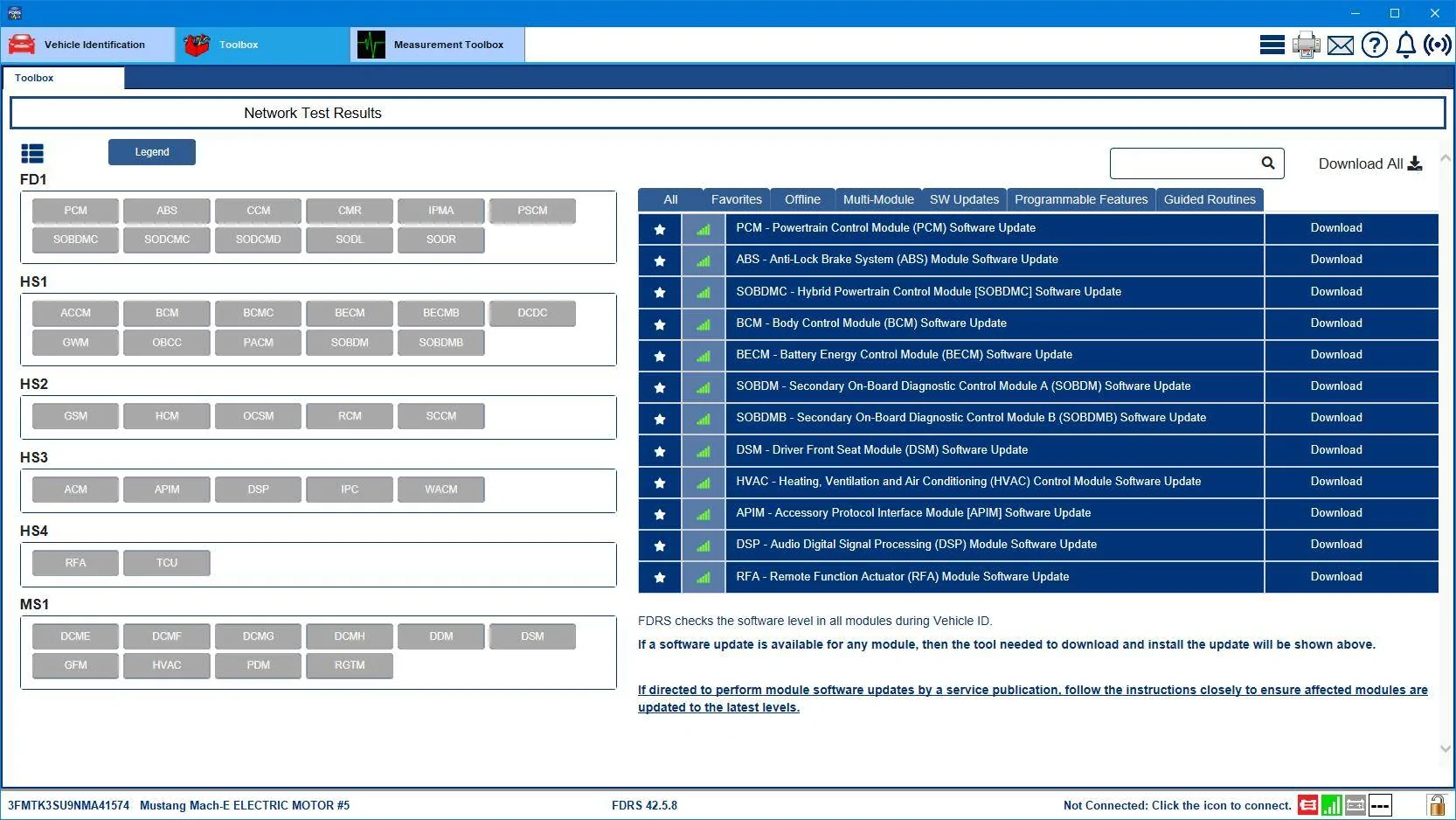The image size is (1456, 820).
Task: Toggle favorite star on BCM Software Update
Action: (x=660, y=324)
